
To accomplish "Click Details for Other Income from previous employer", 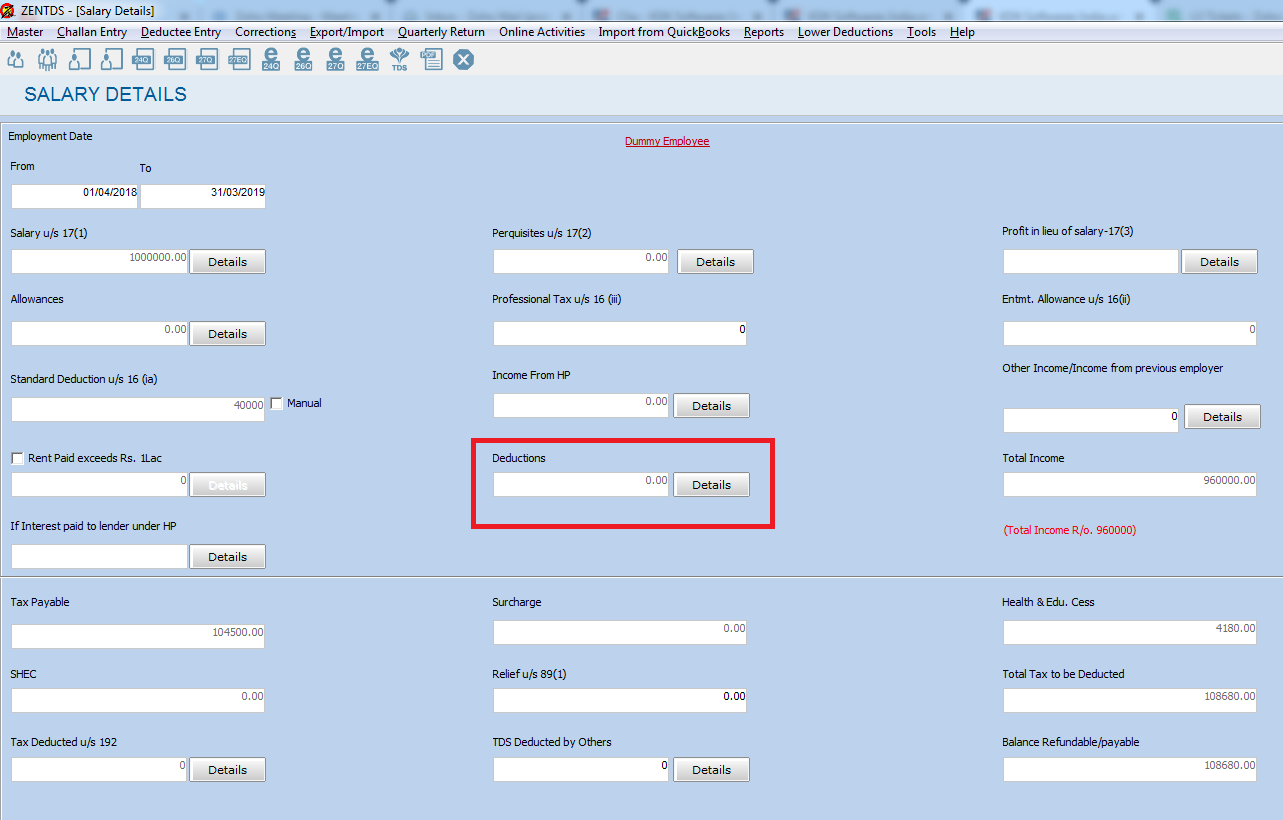I will (x=1222, y=417).
